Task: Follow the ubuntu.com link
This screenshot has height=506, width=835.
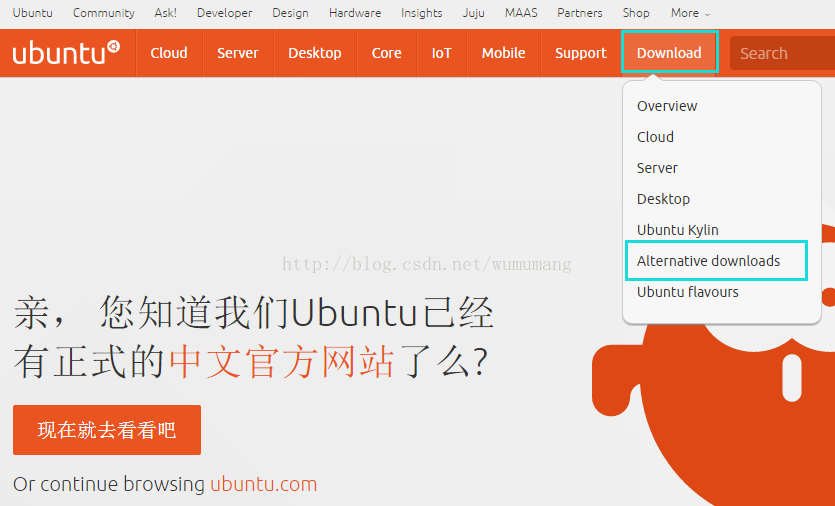Action: [264, 484]
